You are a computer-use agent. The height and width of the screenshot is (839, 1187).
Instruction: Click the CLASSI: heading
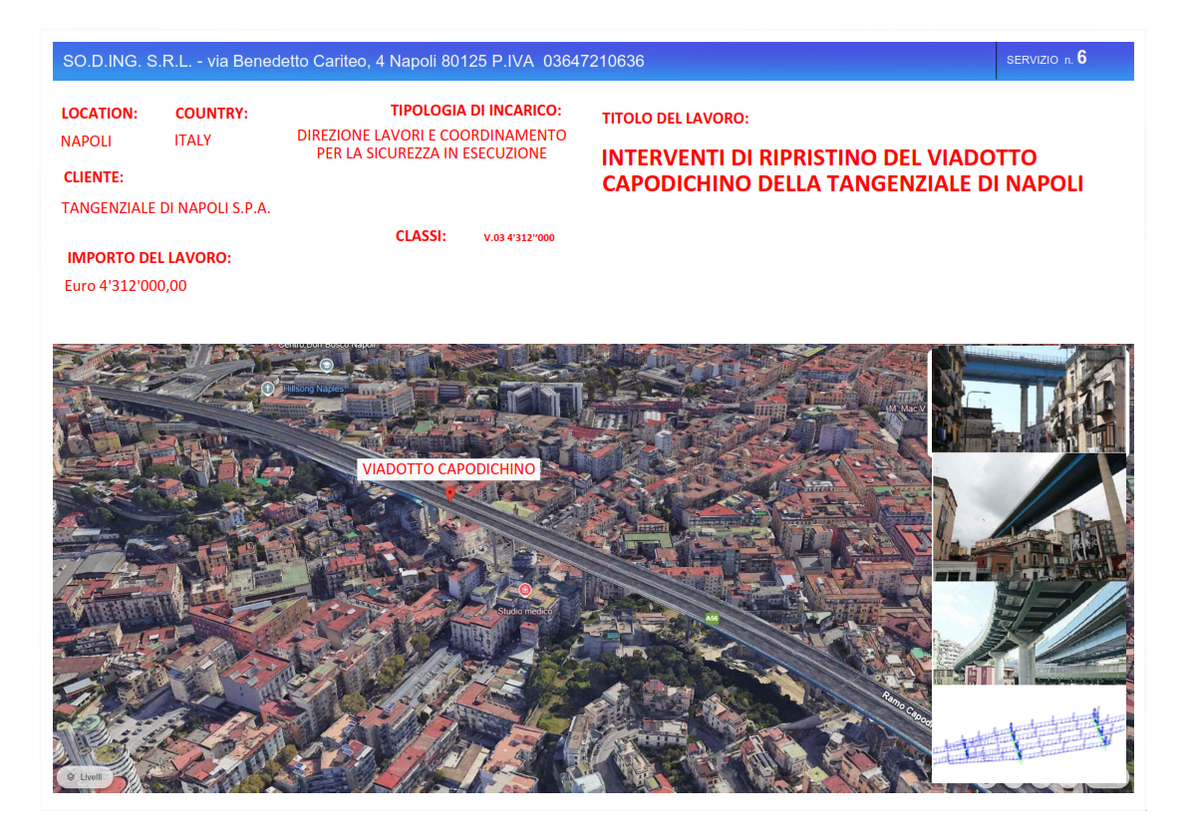(x=421, y=236)
